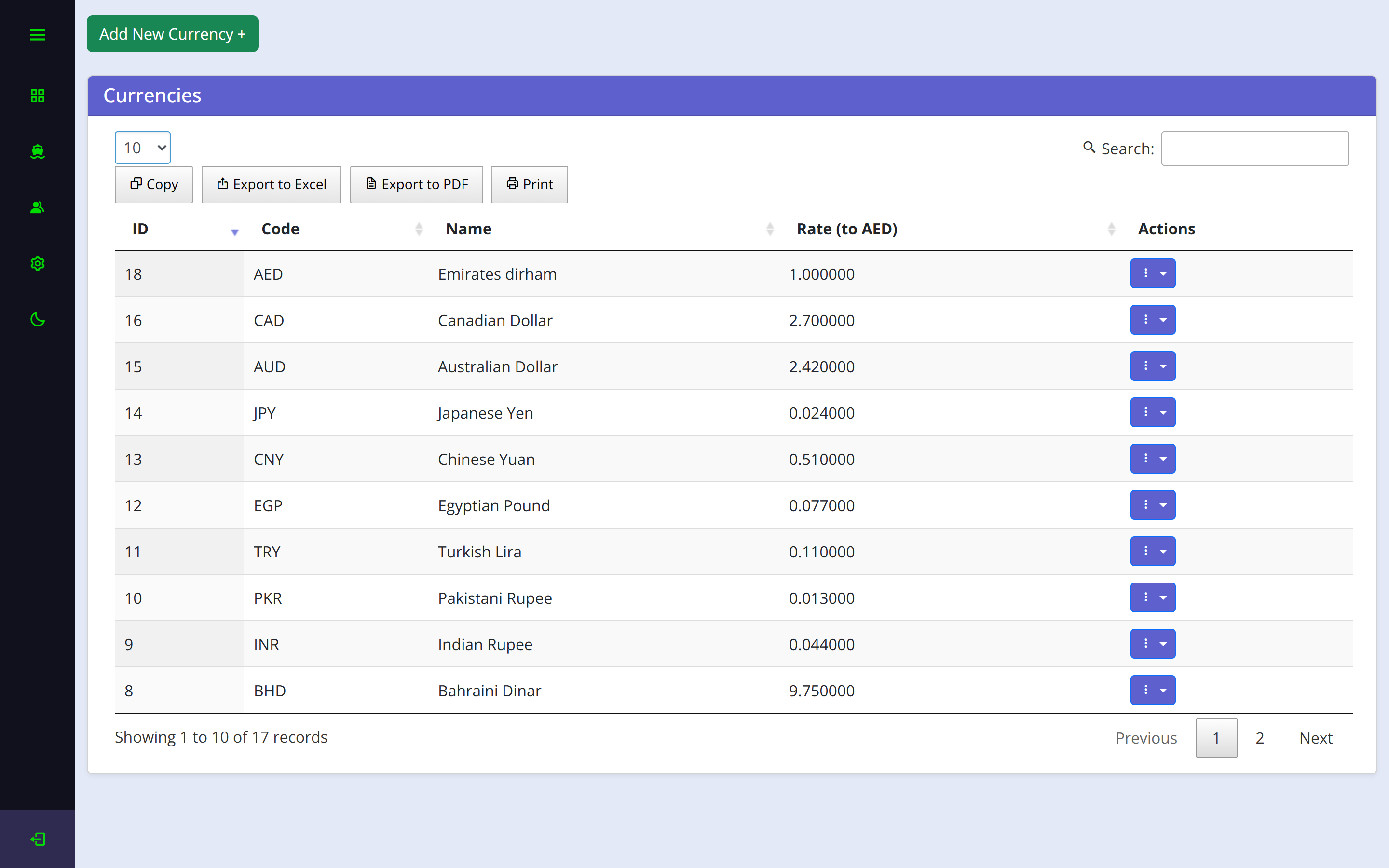Screen dimensions: 1389x868
Task: Click the search magnifier icon
Action: click(x=1089, y=148)
